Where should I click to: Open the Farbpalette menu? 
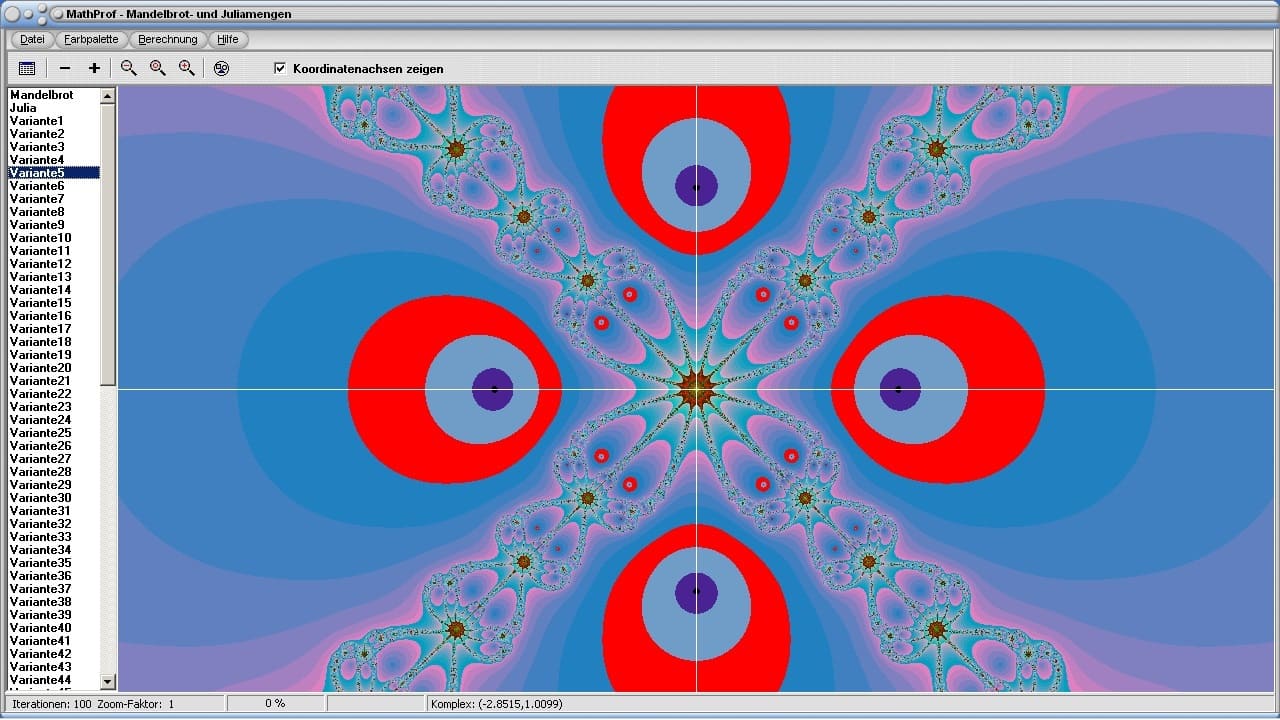[91, 39]
